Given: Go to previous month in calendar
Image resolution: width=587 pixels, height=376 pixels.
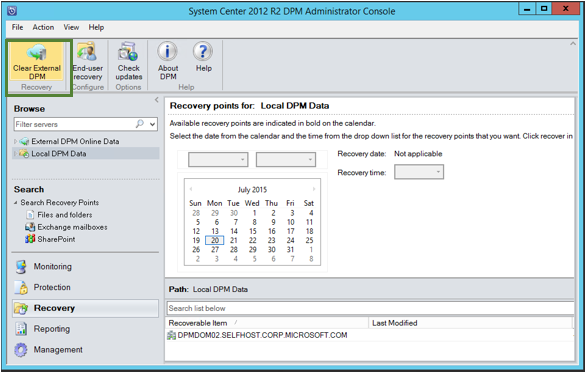Looking at the screenshot, I should pyautogui.click(x=191, y=189).
